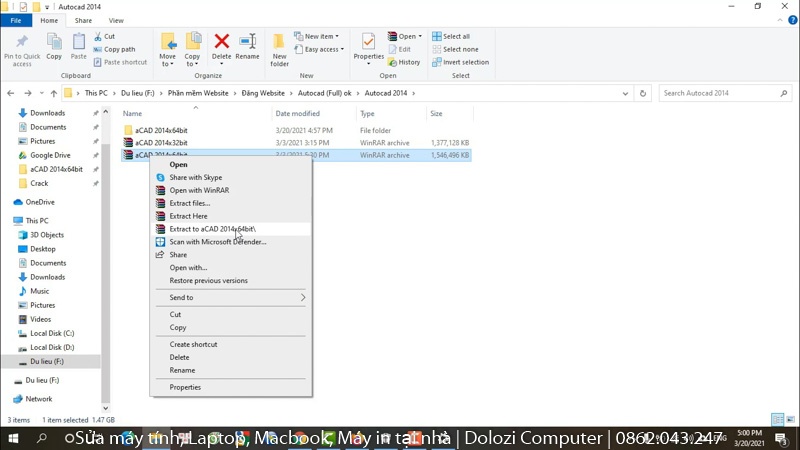This screenshot has height=450, width=800.
Task: Click 'Autocad (Full) ok' in the address path
Action: [x=324, y=93]
